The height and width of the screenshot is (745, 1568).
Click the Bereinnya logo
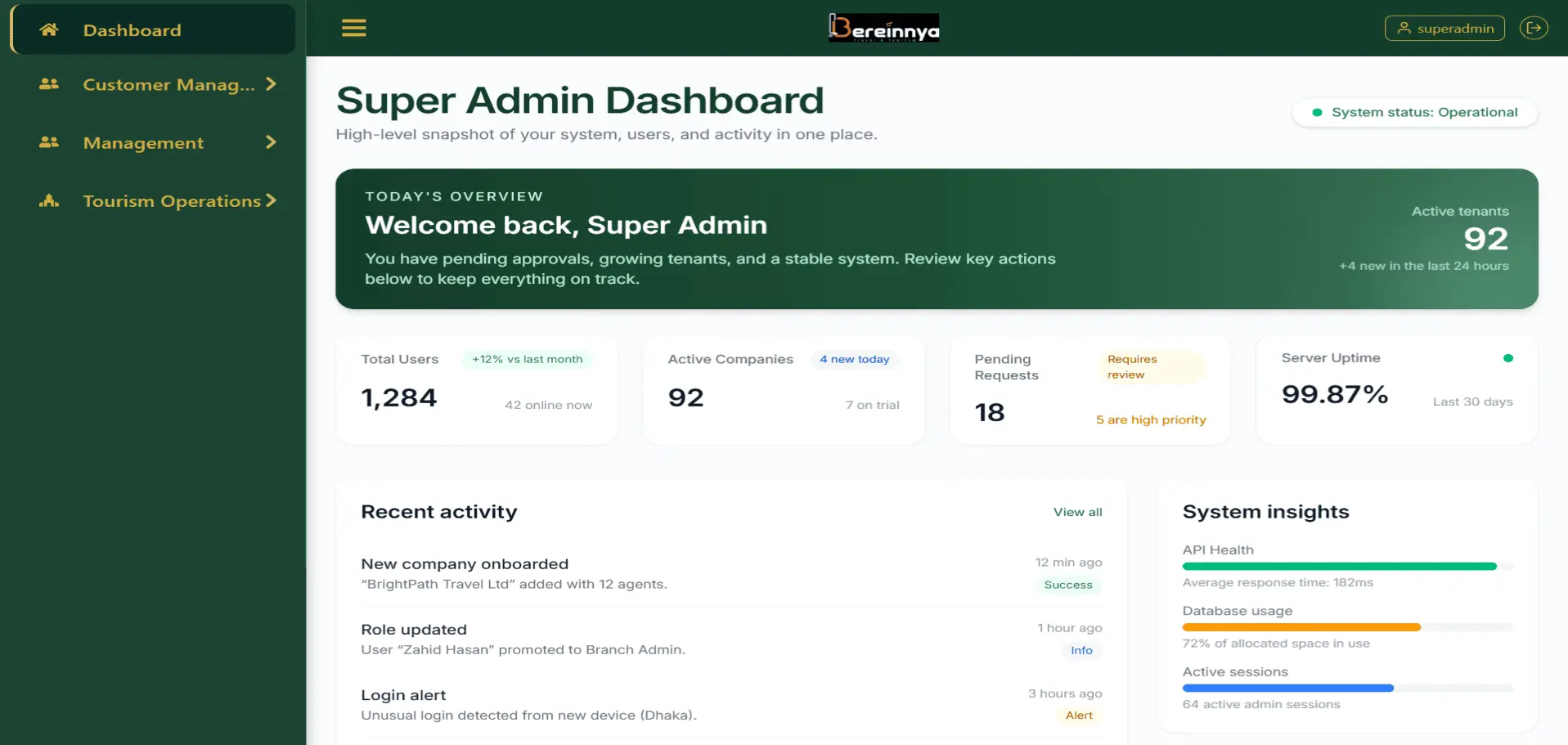tap(883, 27)
